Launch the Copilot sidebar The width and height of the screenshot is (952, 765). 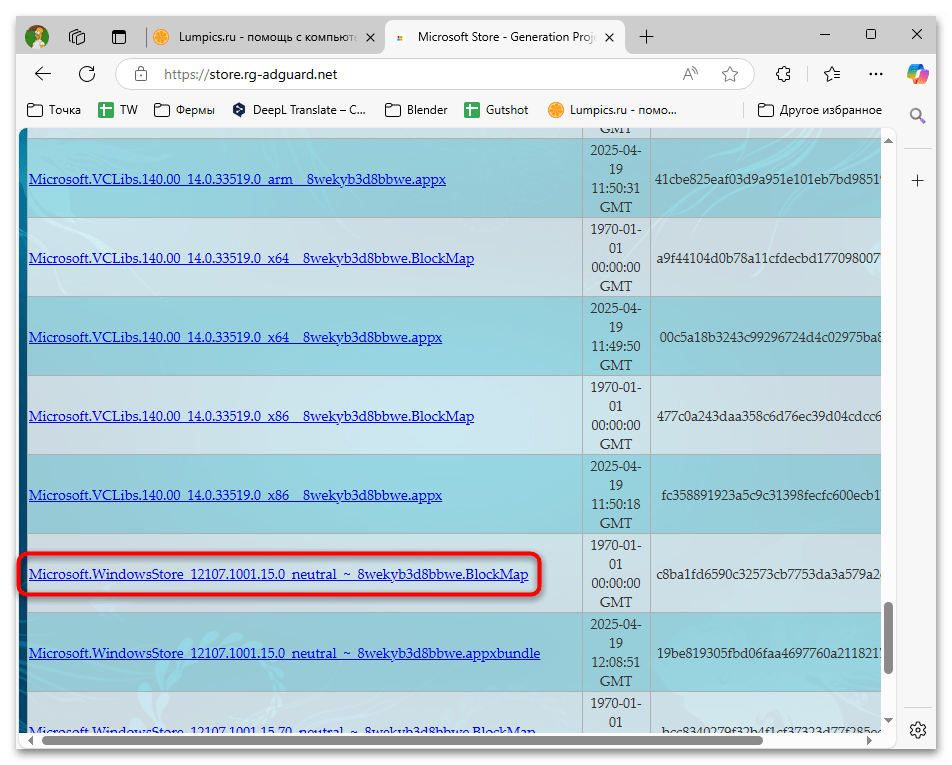[x=917, y=74]
